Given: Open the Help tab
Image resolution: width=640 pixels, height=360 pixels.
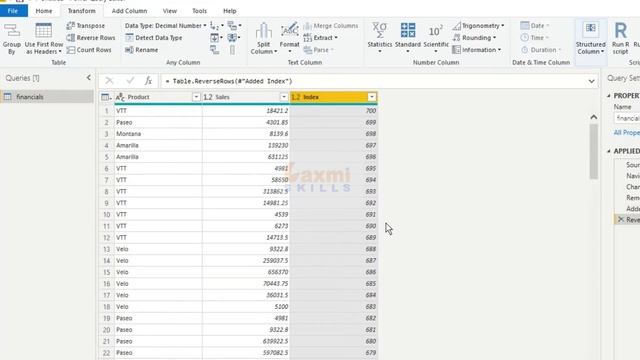Looking at the screenshot, I should coord(229,11).
